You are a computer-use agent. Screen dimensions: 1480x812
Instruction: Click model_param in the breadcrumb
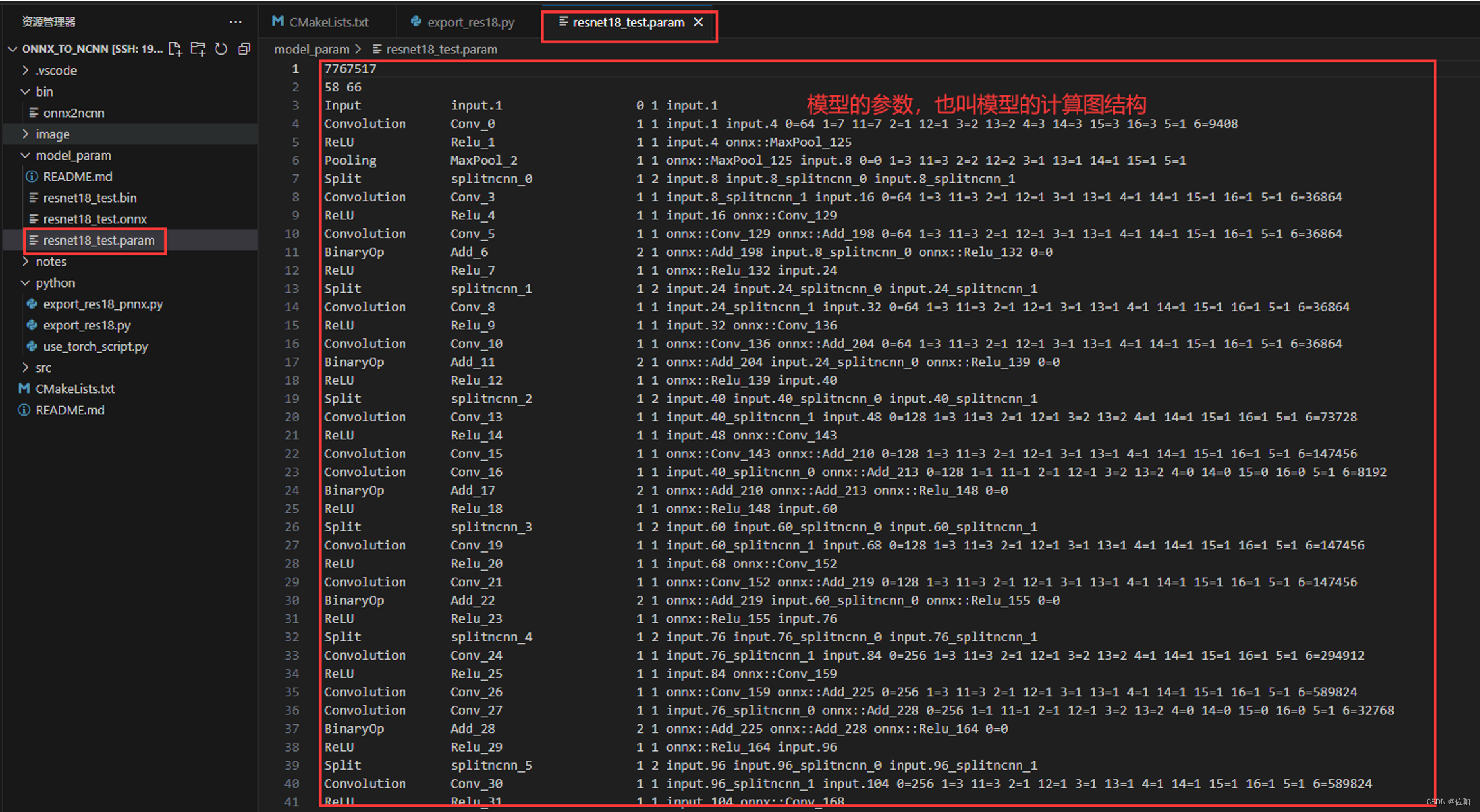[311, 50]
